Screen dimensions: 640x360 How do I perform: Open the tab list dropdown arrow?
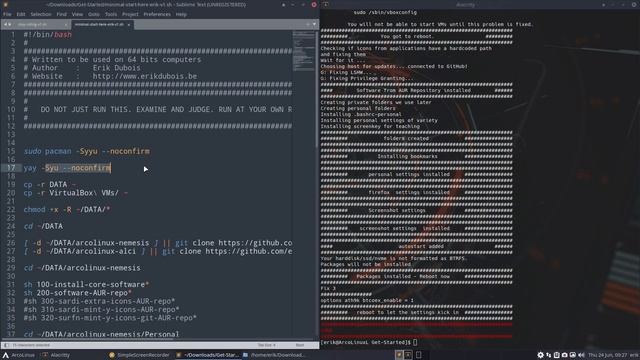coord(314,24)
